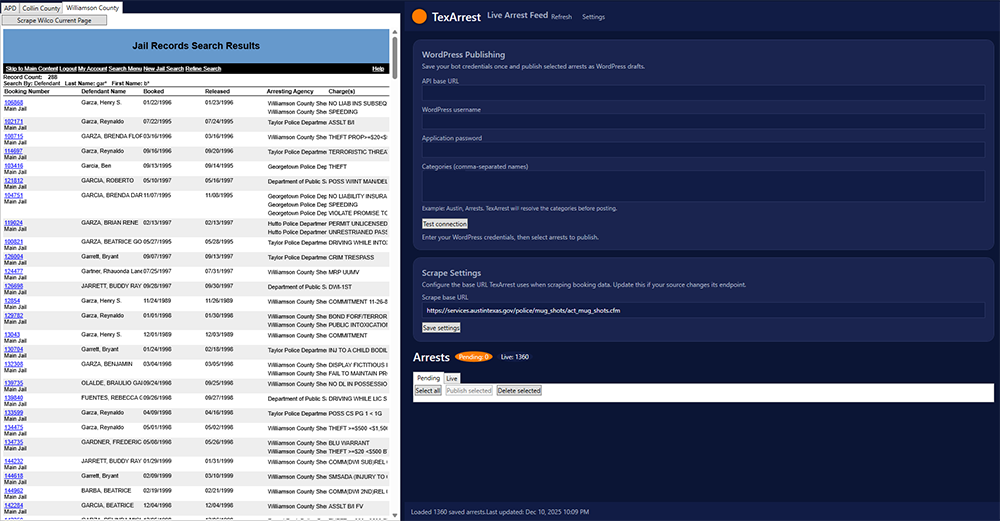Image resolution: width=1000 pixels, height=521 pixels.
Task: Select the Williamson County tab
Action: 92,7
